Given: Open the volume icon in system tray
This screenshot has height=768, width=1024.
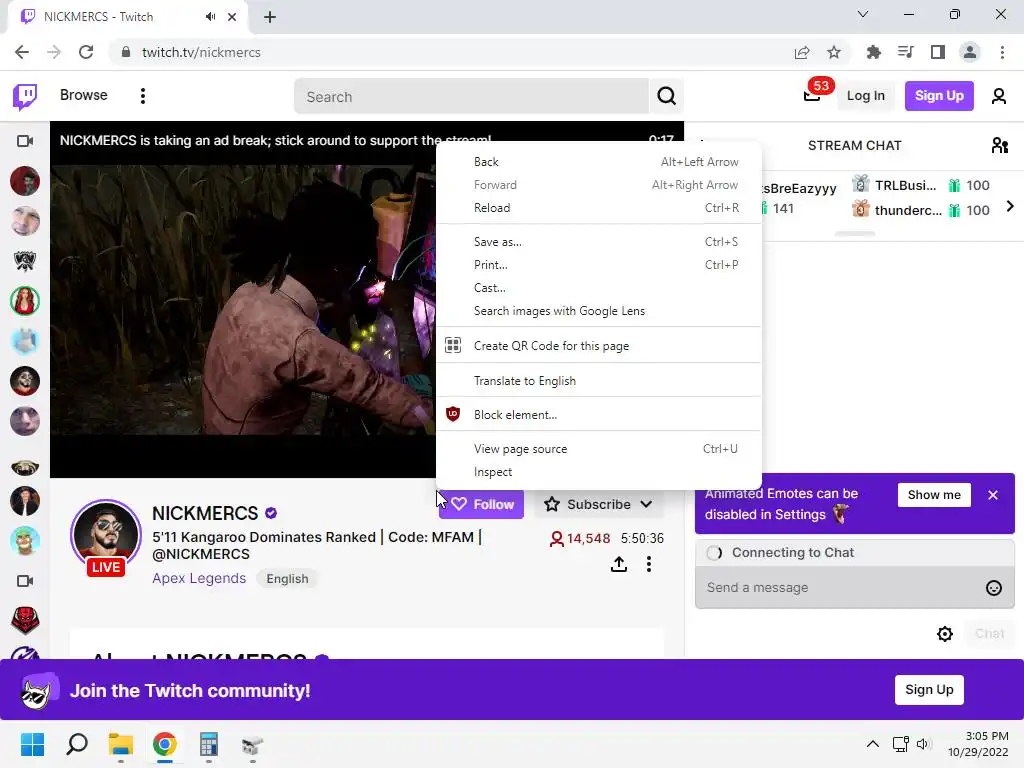Looking at the screenshot, I should click(922, 744).
